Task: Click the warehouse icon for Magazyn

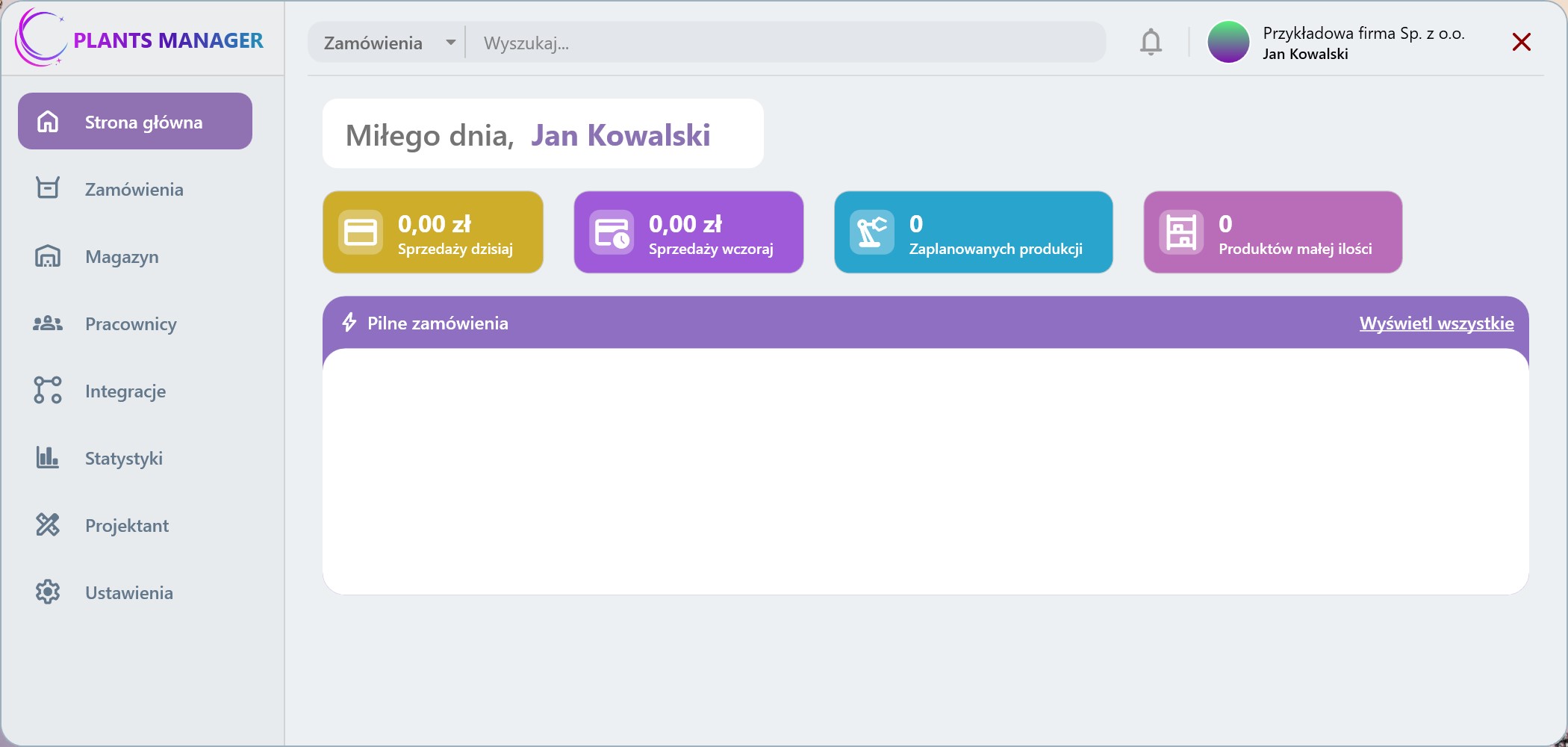Action: (x=48, y=256)
